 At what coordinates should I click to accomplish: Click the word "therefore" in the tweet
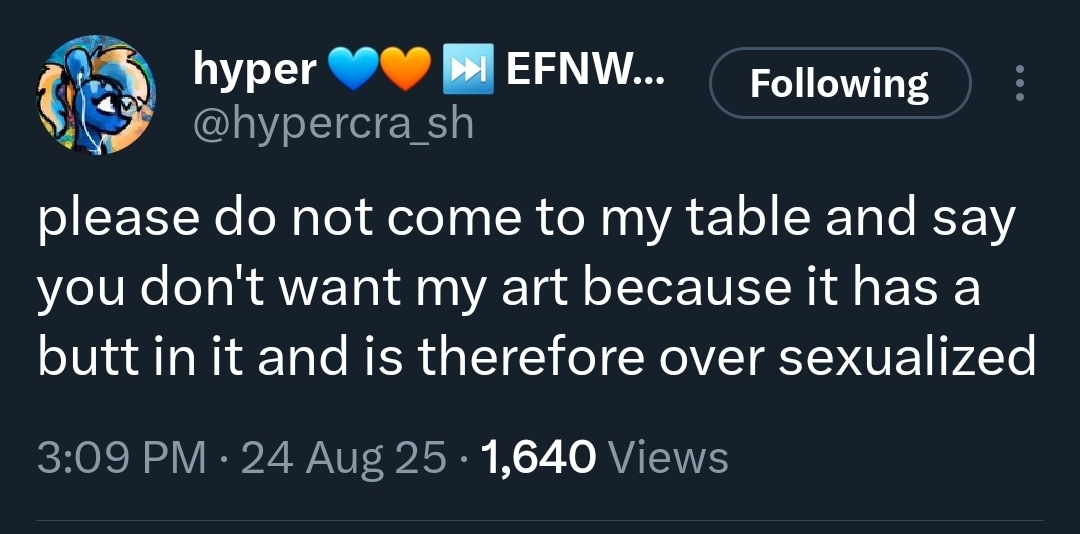click(535, 358)
